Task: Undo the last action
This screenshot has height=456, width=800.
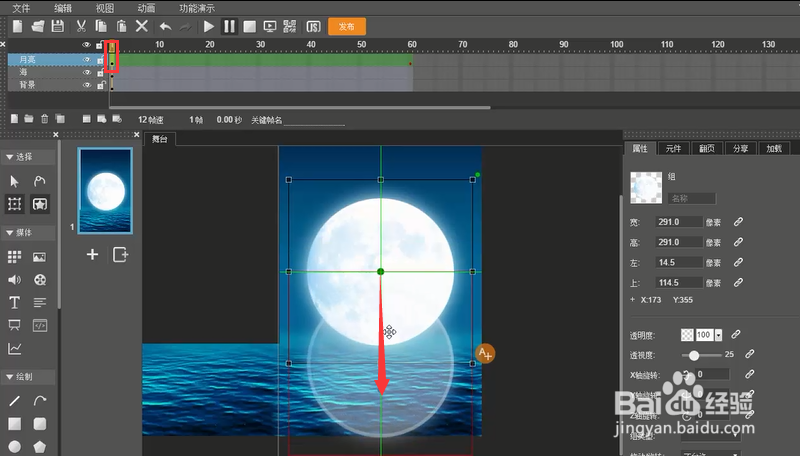Action: pyautogui.click(x=165, y=27)
